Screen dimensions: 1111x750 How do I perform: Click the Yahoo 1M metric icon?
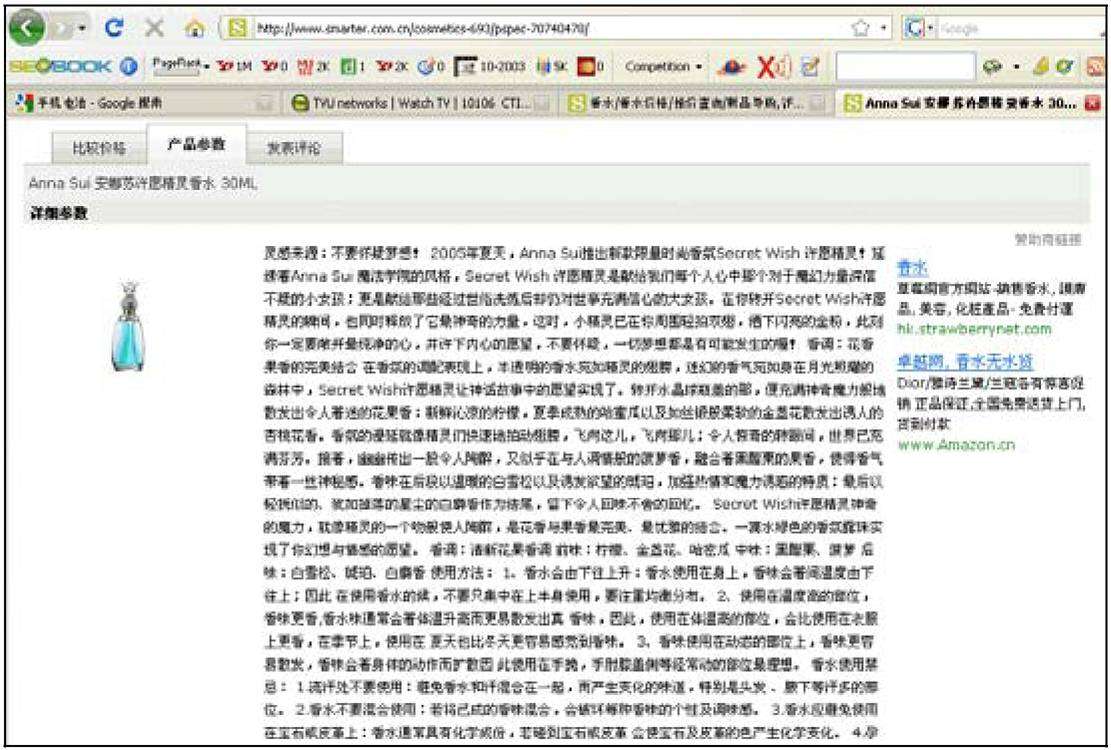coord(234,67)
